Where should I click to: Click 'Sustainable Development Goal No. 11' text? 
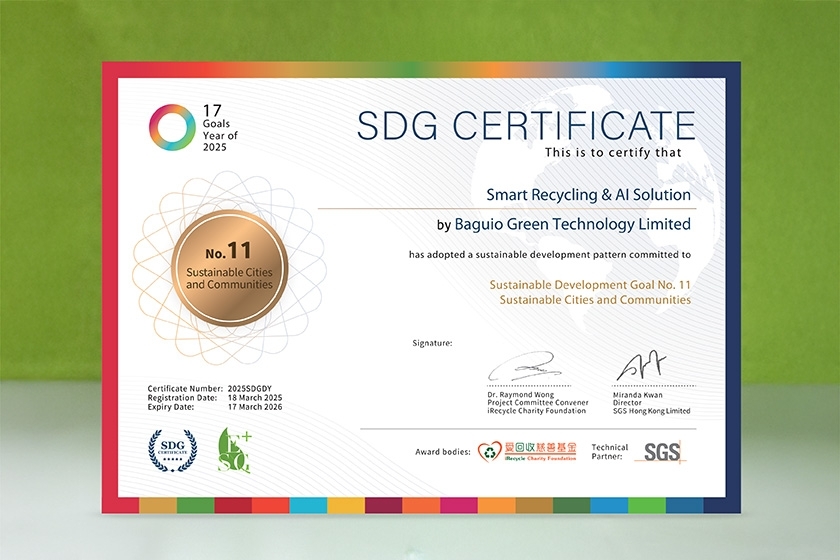(590, 285)
